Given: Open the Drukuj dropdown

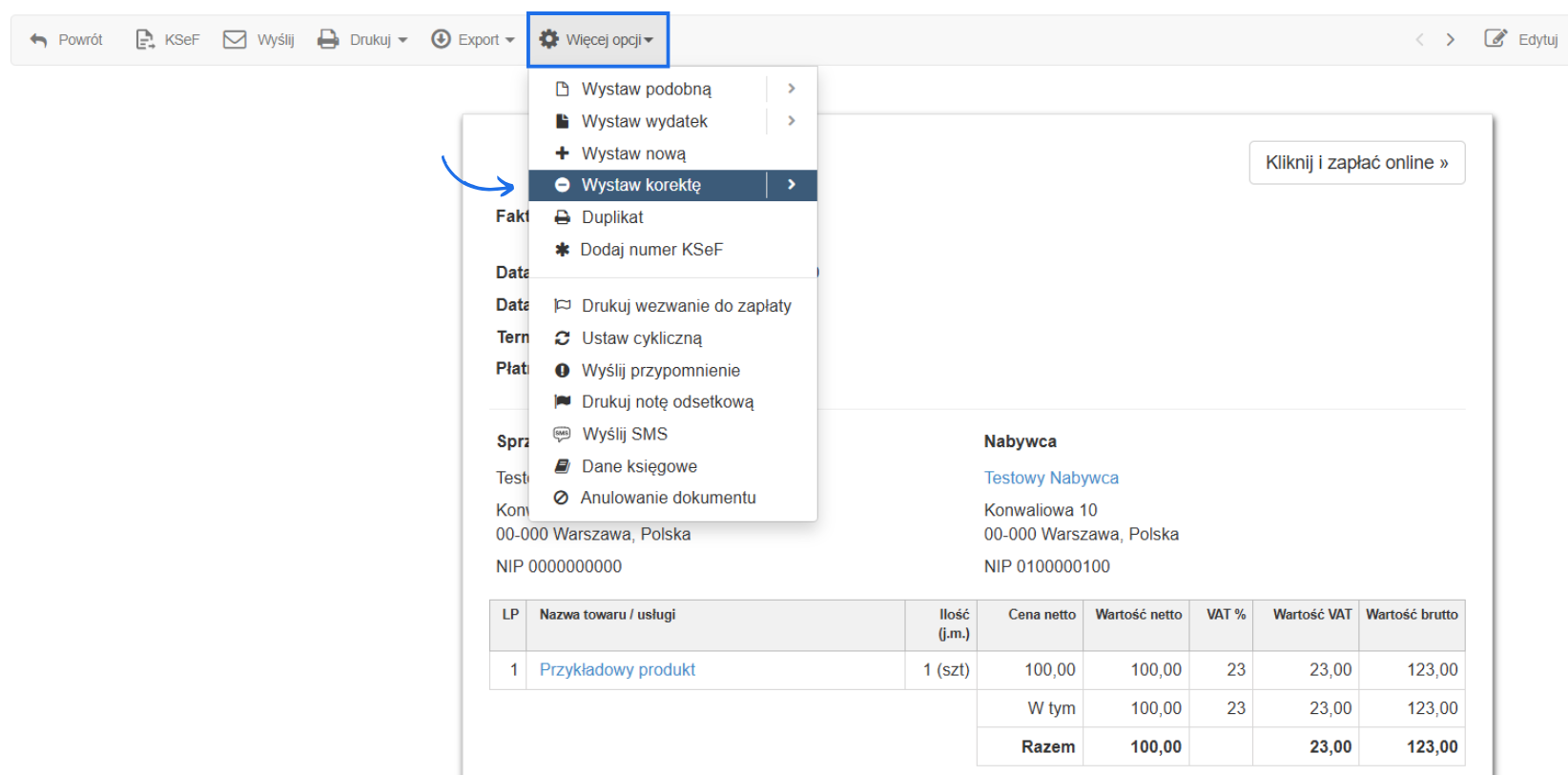Looking at the screenshot, I should point(362,39).
